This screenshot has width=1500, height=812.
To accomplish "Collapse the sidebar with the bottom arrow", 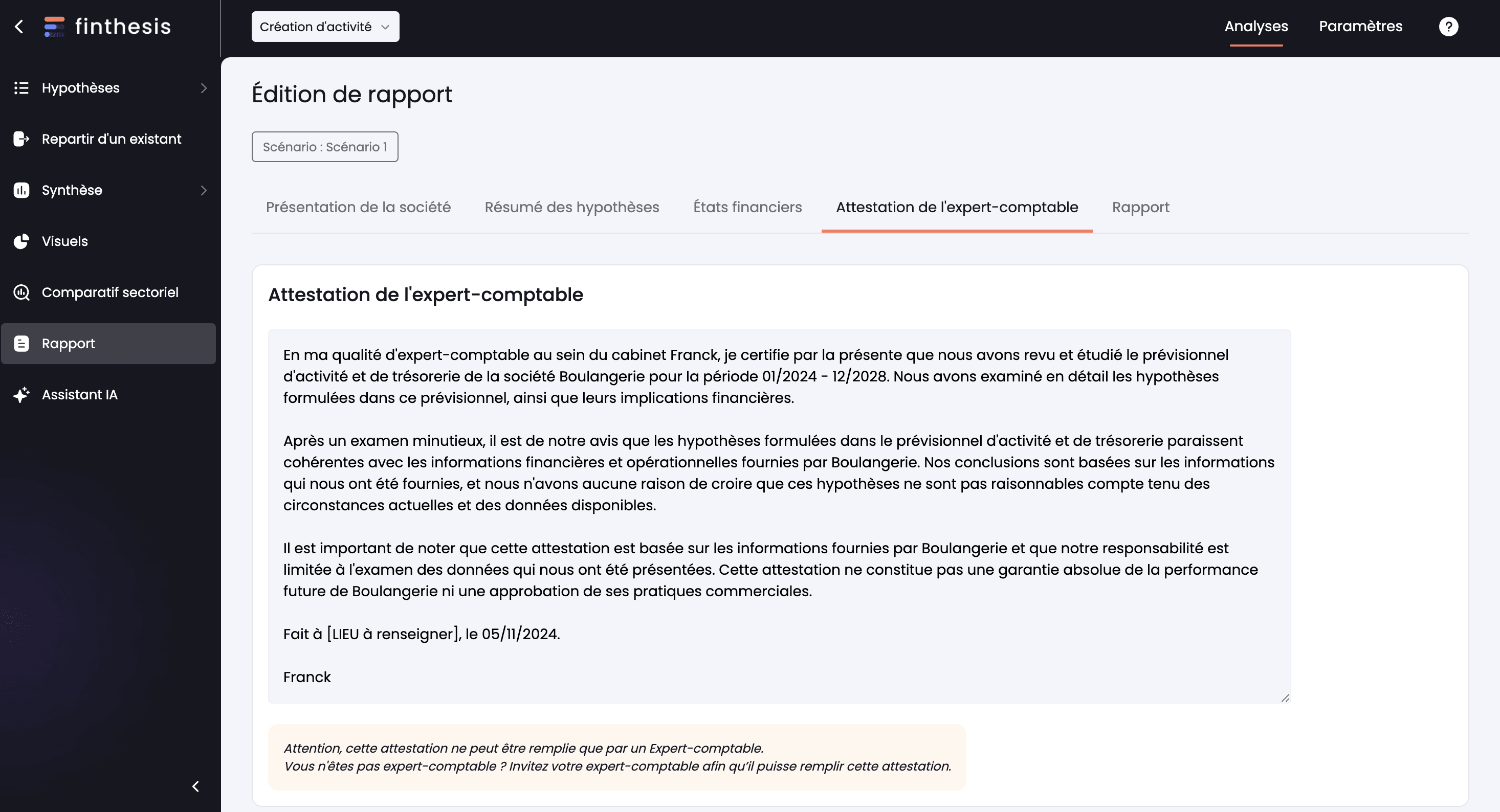I will pos(195,786).
